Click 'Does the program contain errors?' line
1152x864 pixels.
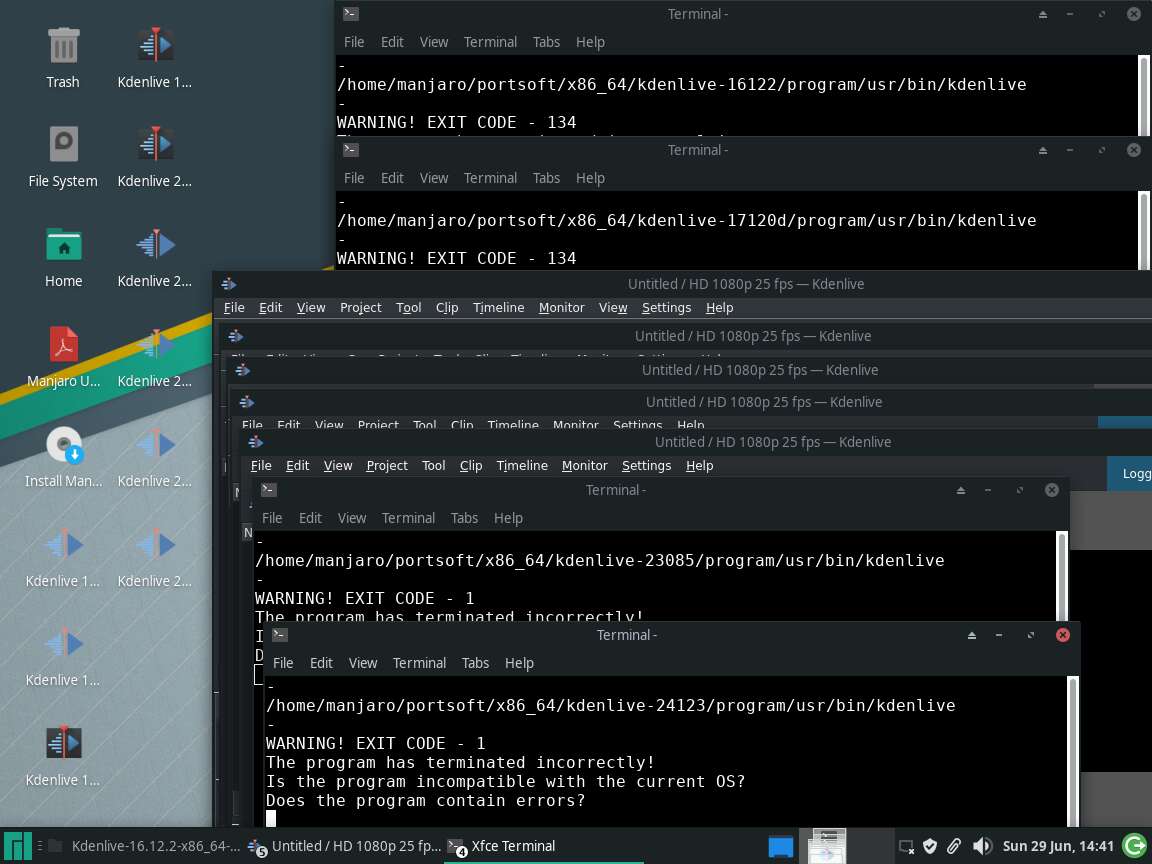[425, 801]
